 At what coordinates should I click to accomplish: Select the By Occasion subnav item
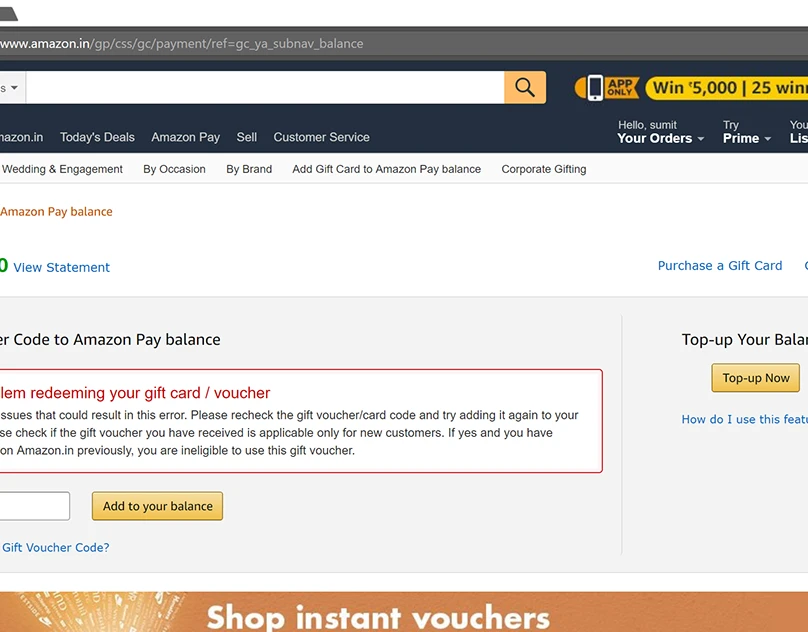pyautogui.click(x=174, y=169)
